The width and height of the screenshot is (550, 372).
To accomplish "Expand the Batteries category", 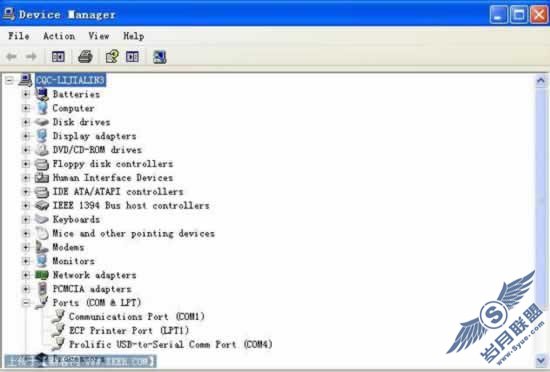I will point(26,94).
